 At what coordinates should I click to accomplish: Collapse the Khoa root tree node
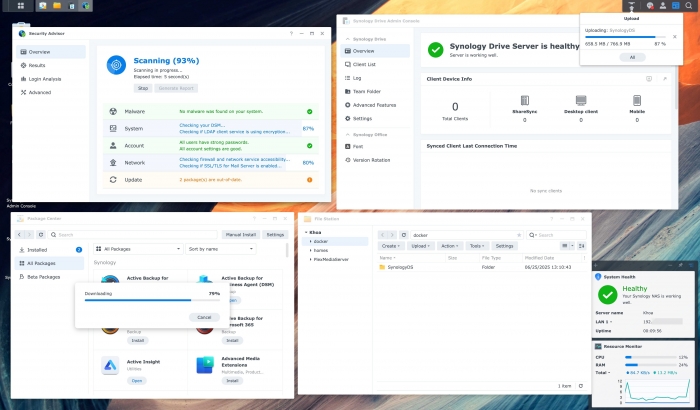tap(306, 232)
